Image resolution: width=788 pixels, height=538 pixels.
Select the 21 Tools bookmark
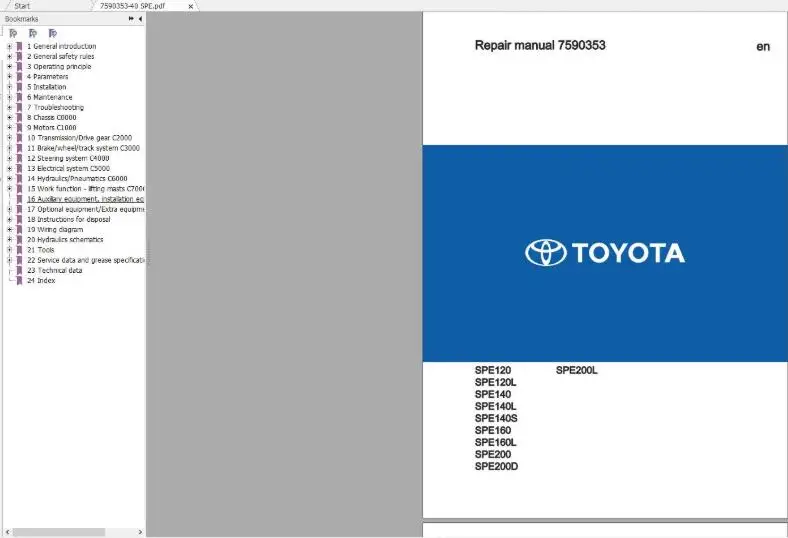tap(40, 250)
